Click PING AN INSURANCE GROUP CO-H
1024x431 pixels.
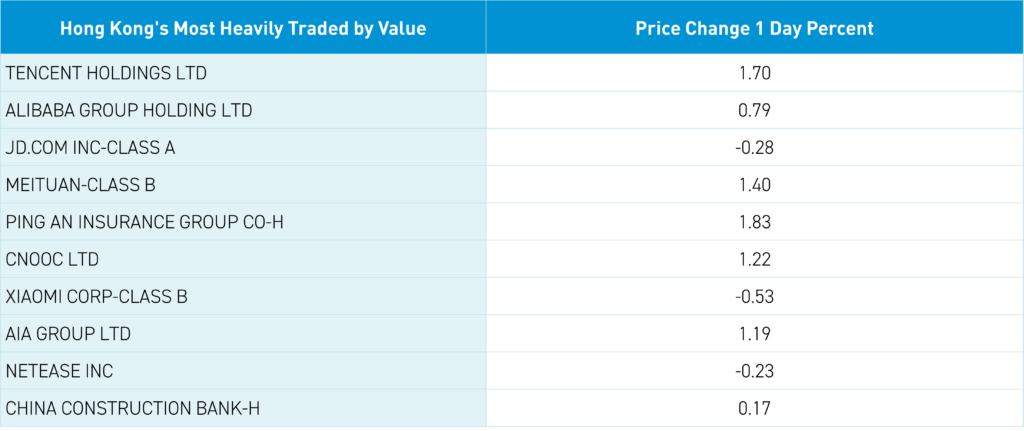(x=144, y=221)
